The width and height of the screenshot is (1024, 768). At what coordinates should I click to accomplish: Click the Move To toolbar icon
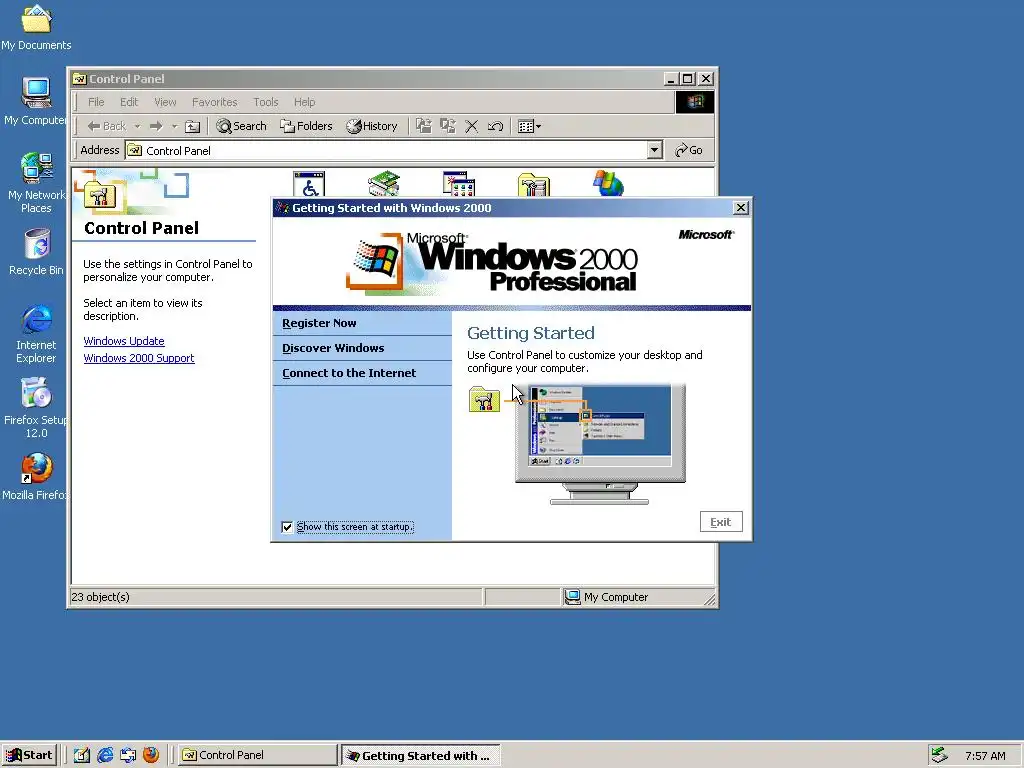click(x=424, y=126)
